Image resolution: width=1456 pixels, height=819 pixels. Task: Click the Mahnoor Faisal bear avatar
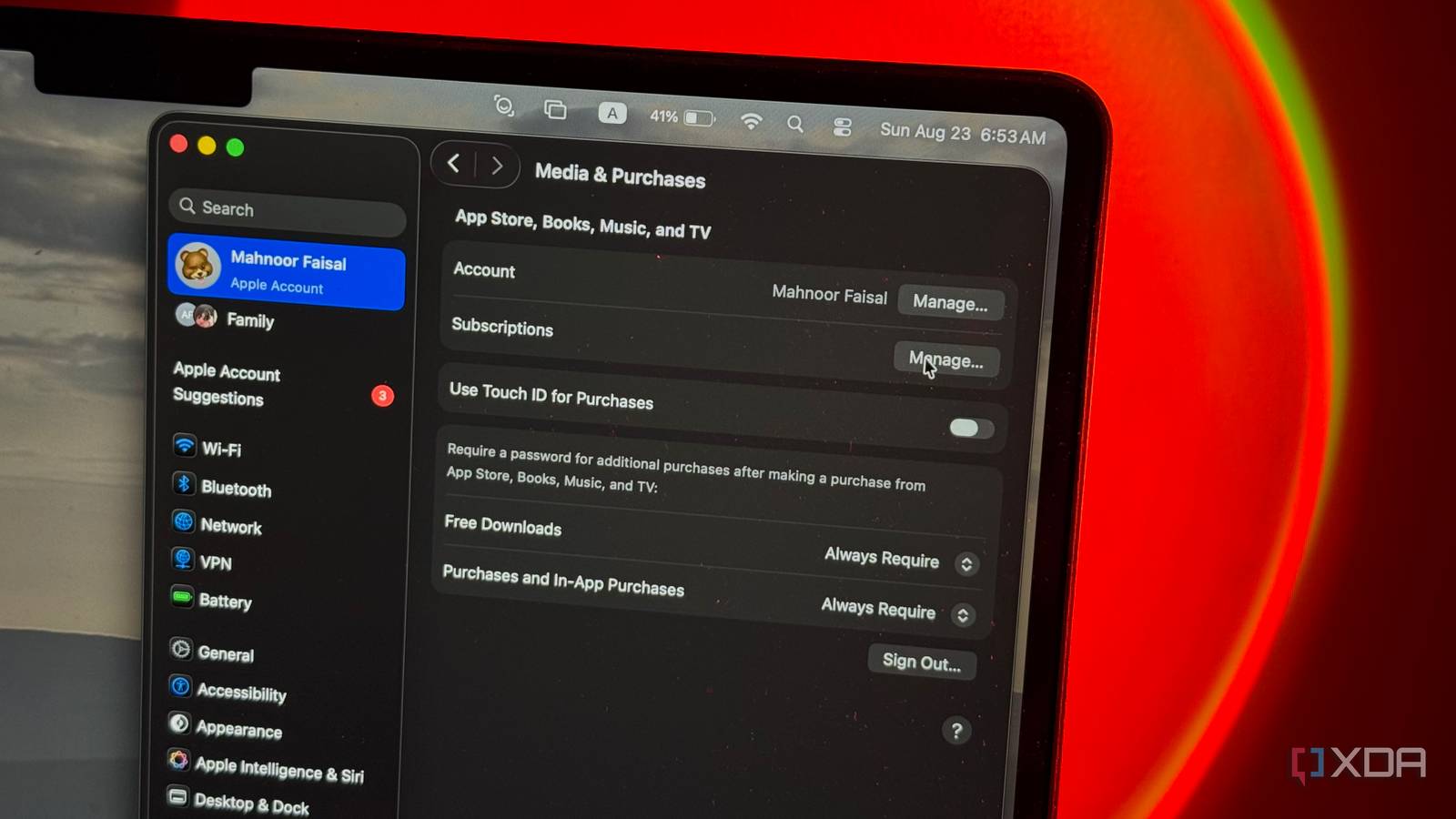(197, 266)
